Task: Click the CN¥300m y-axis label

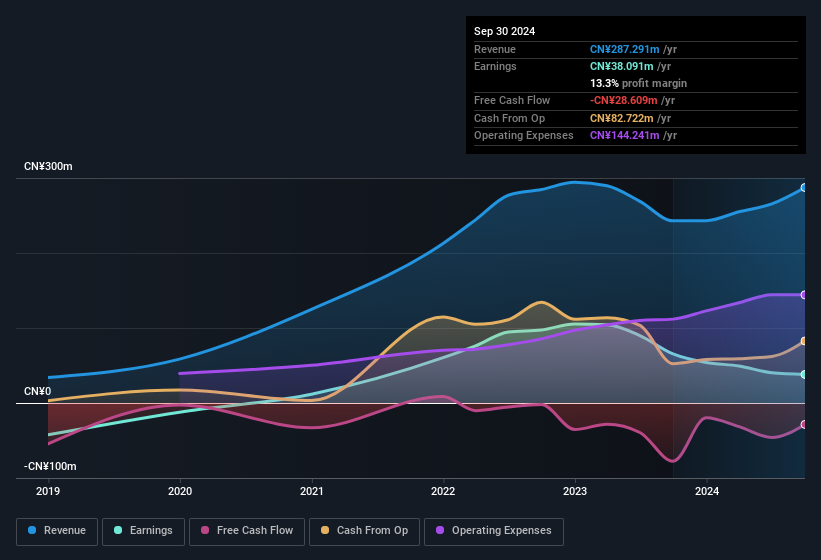Action: tap(48, 166)
